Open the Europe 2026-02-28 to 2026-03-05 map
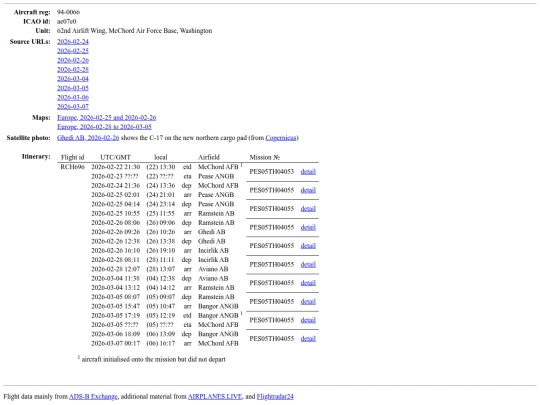Viewport: 540px width, 405px height. pos(104,127)
